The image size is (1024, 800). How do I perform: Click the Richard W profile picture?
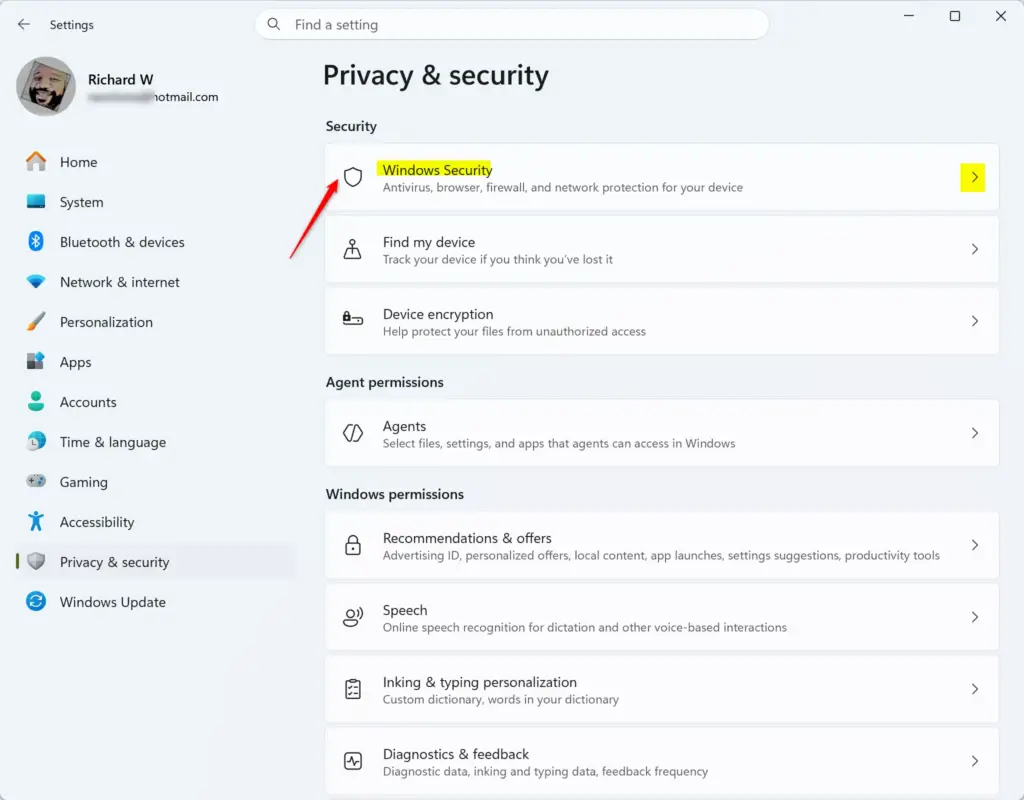pyautogui.click(x=46, y=86)
